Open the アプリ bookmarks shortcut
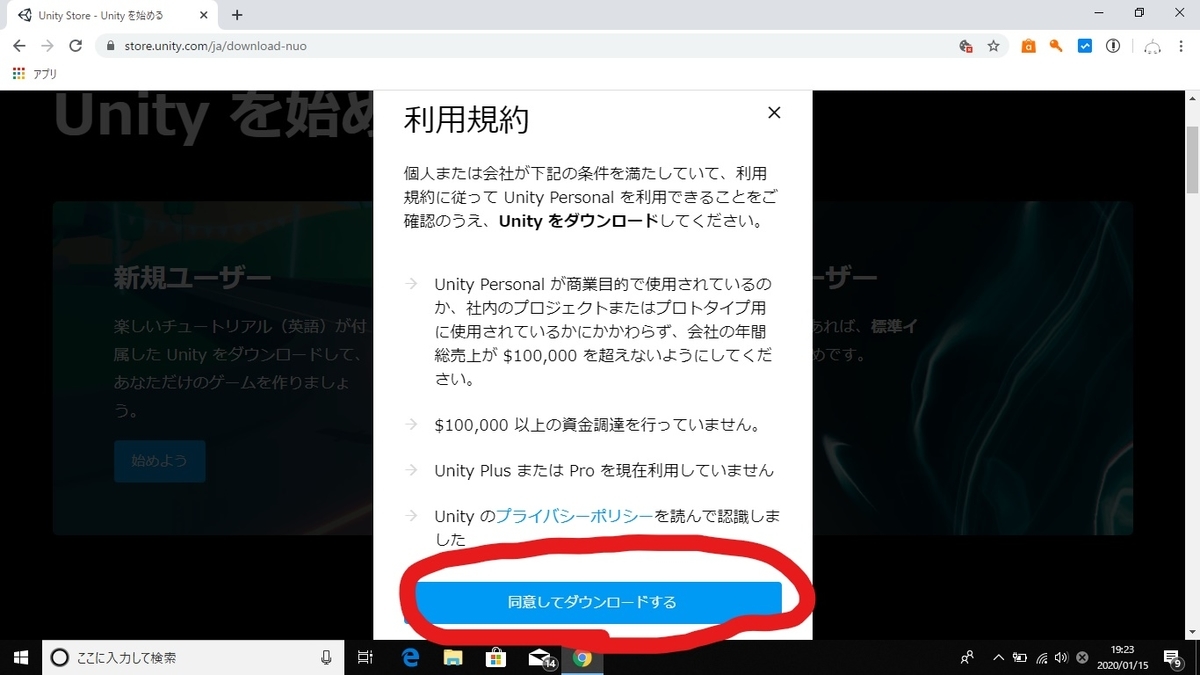The width and height of the screenshot is (1200, 675). pyautogui.click(x=35, y=74)
